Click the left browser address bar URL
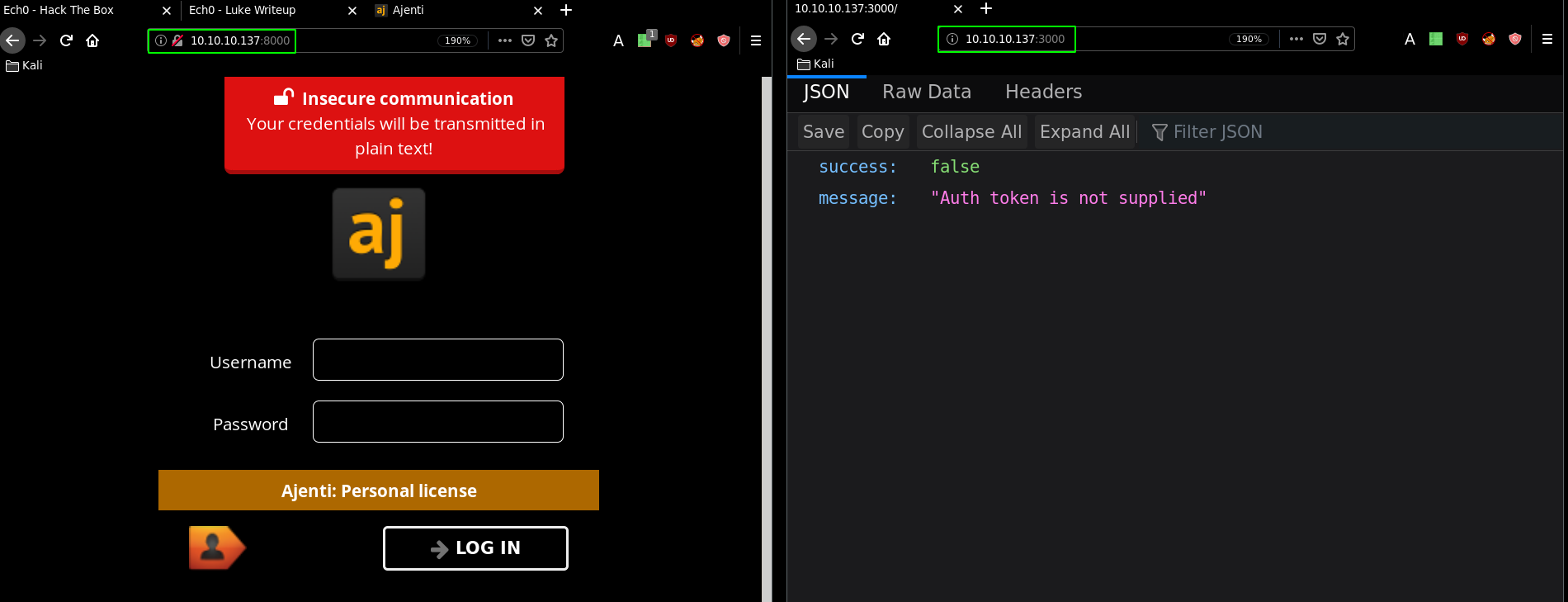The image size is (1568, 602). pos(240,40)
